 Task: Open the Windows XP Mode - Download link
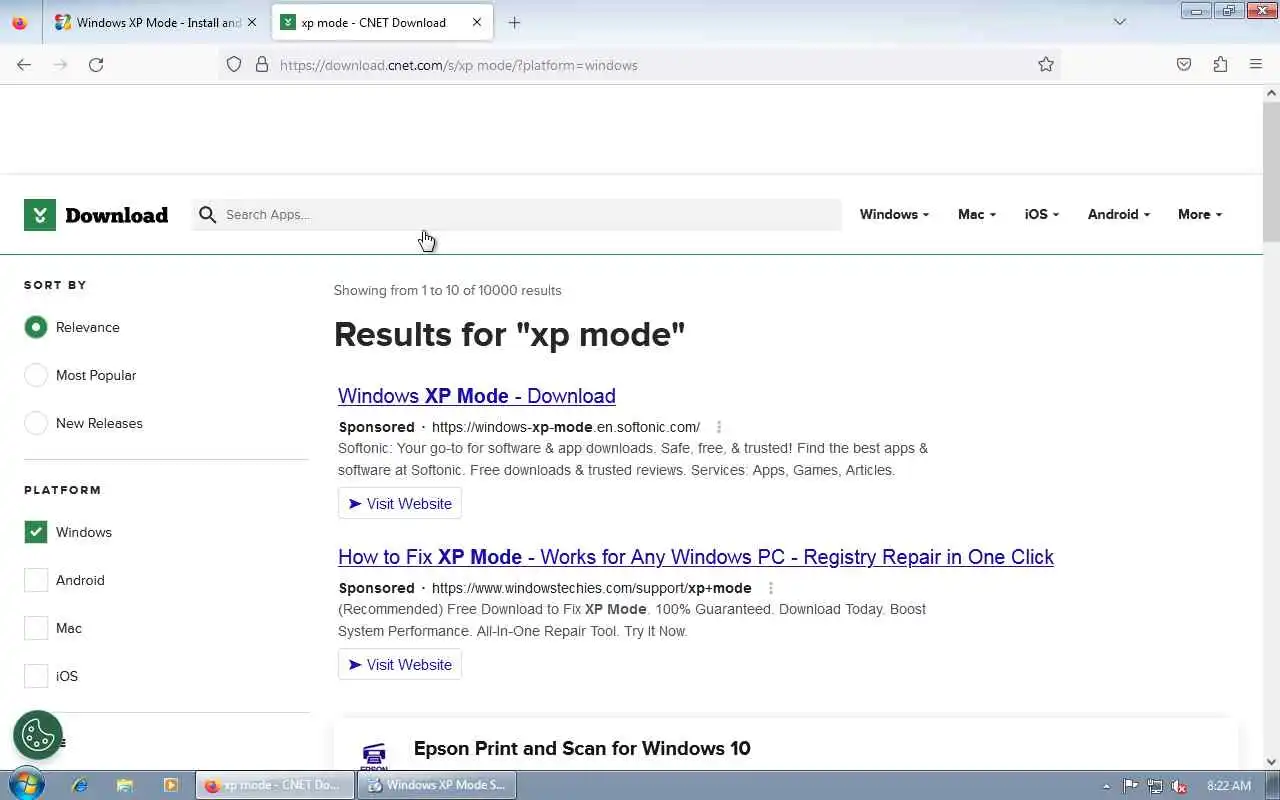point(477,396)
